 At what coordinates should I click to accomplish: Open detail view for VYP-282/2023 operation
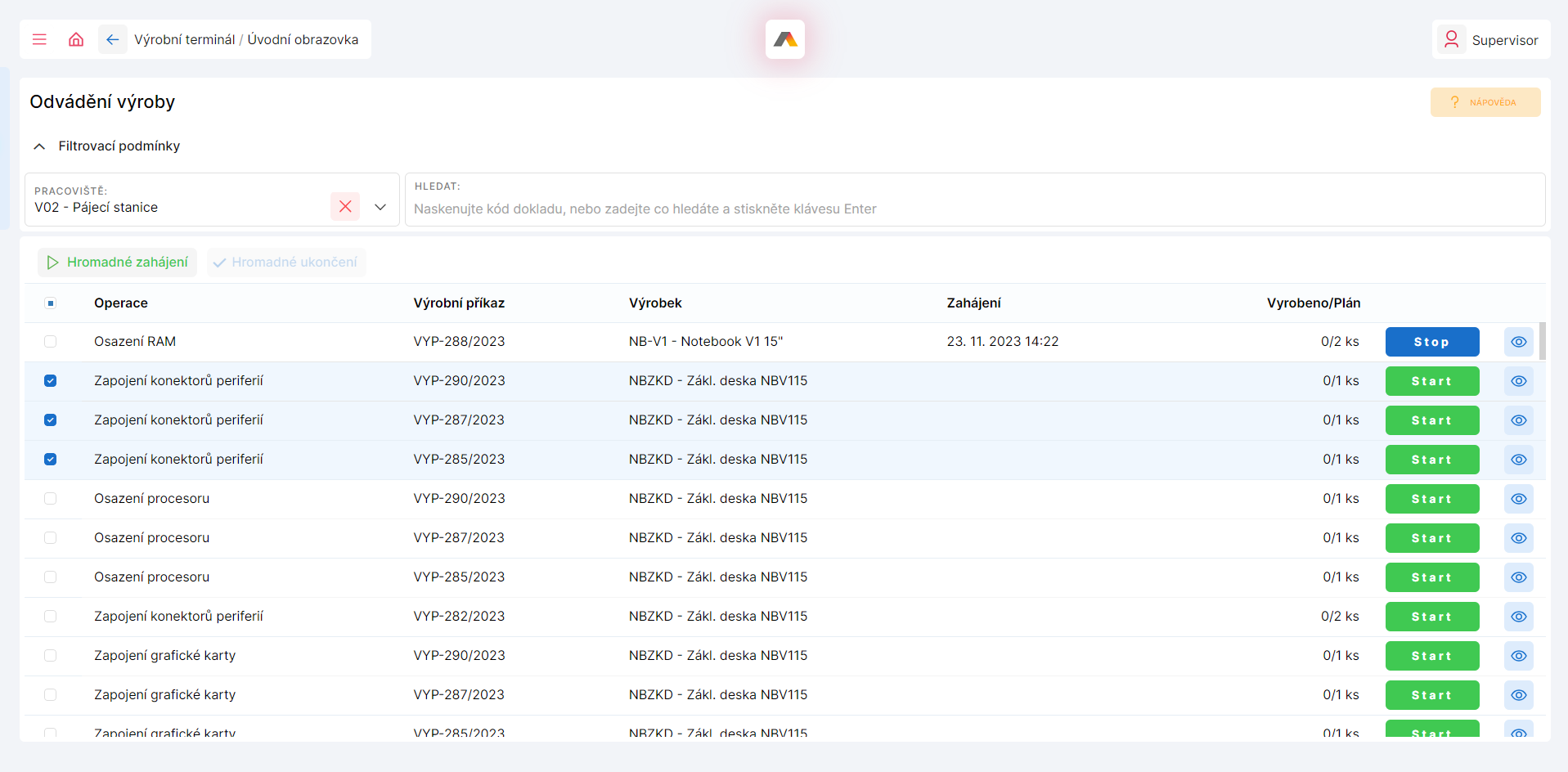(1518, 617)
